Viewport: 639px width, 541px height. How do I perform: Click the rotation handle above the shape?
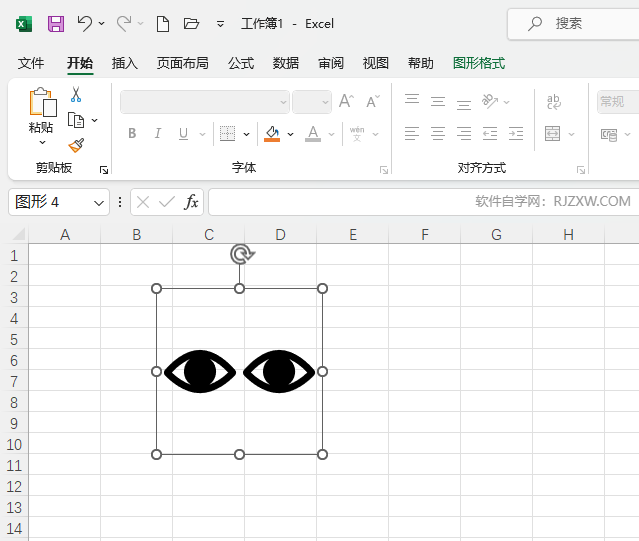[x=240, y=254]
